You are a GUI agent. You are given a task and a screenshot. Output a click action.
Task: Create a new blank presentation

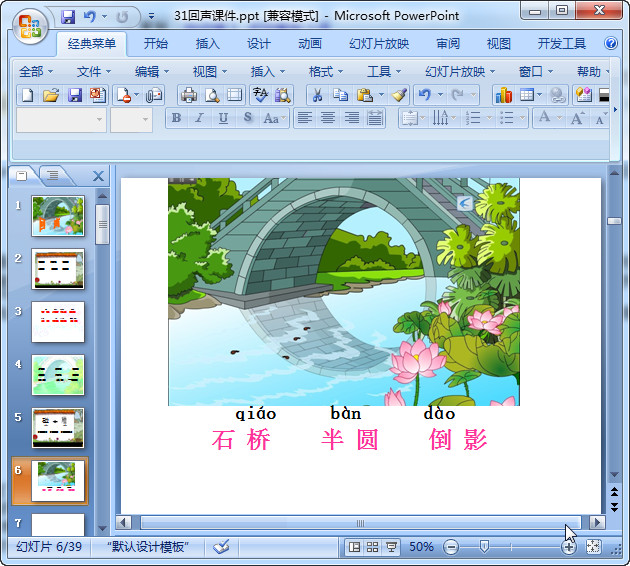(x=27, y=96)
